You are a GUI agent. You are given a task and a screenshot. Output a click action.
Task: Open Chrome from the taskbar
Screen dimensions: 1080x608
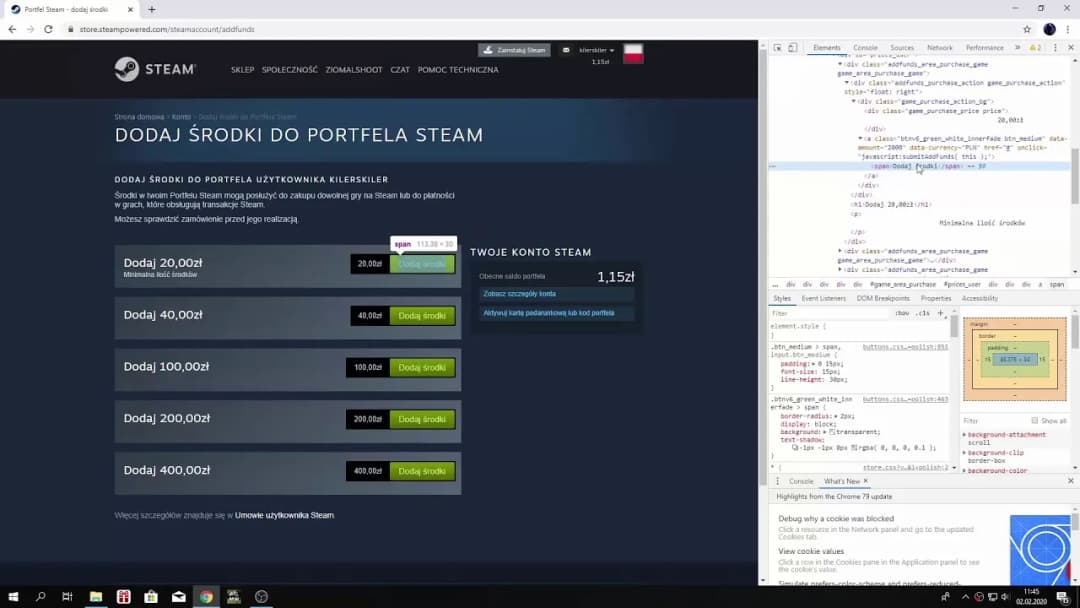click(205, 596)
